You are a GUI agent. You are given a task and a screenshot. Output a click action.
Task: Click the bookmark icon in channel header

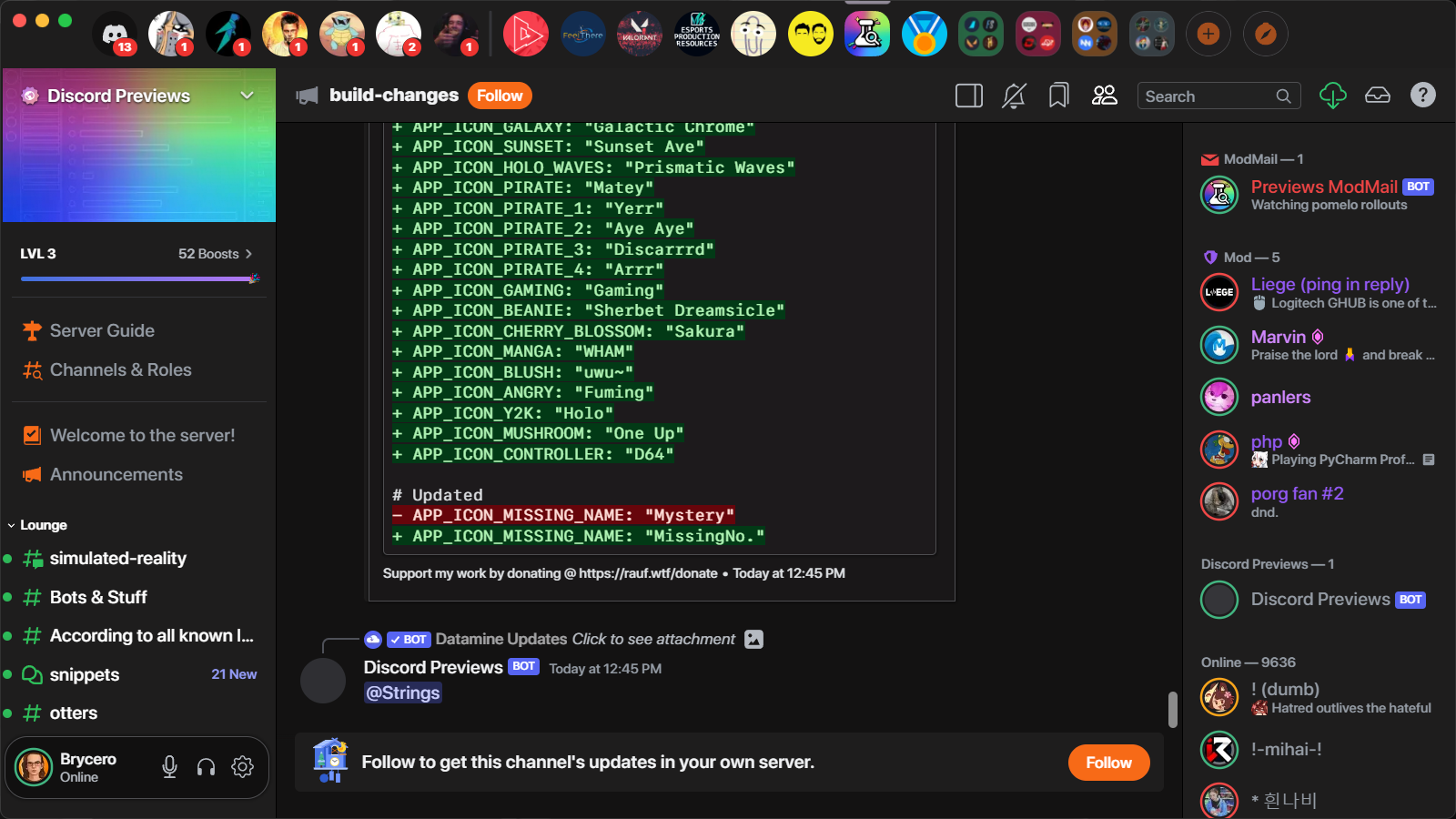pos(1058,96)
